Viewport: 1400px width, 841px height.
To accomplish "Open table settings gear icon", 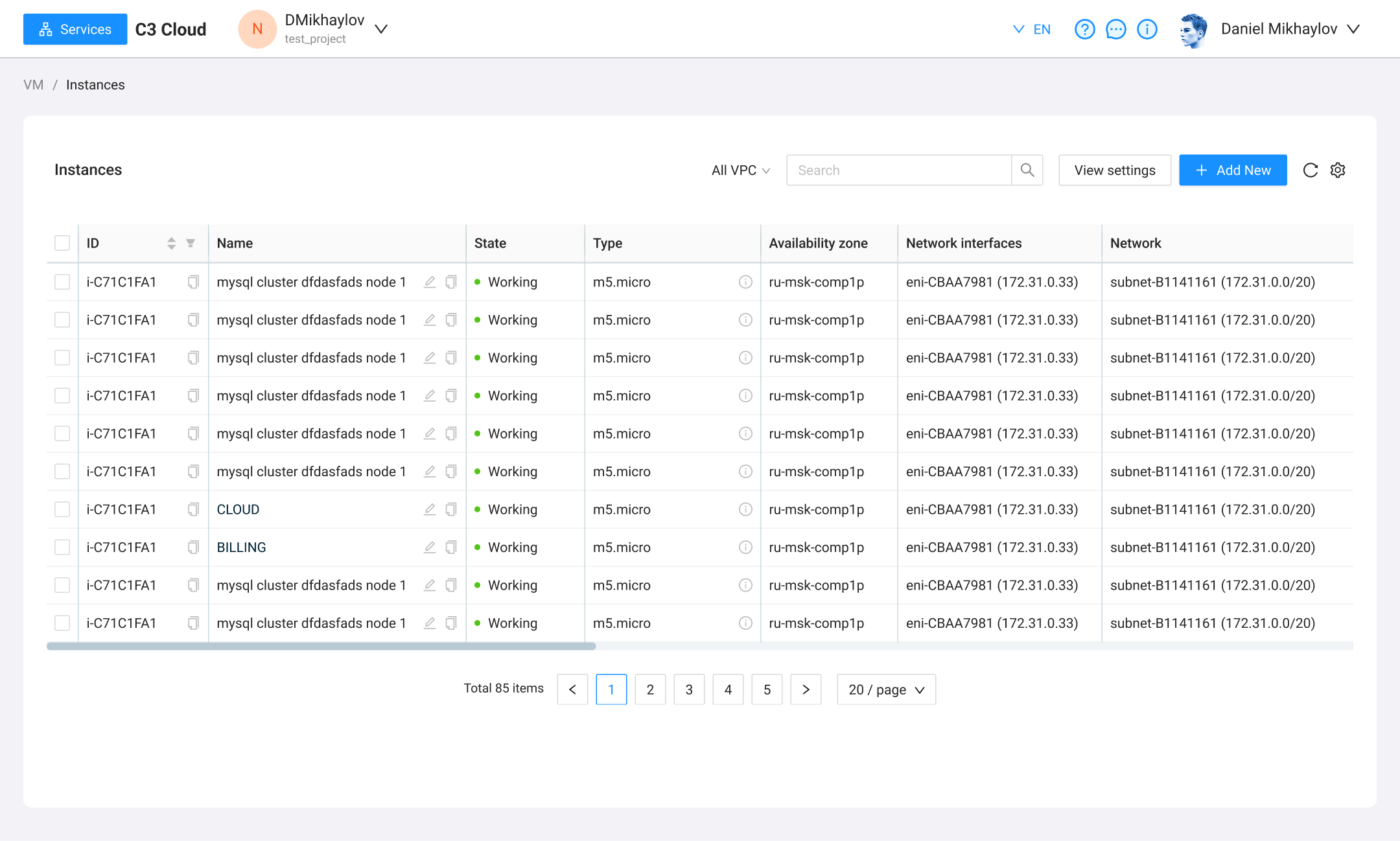I will (x=1338, y=170).
